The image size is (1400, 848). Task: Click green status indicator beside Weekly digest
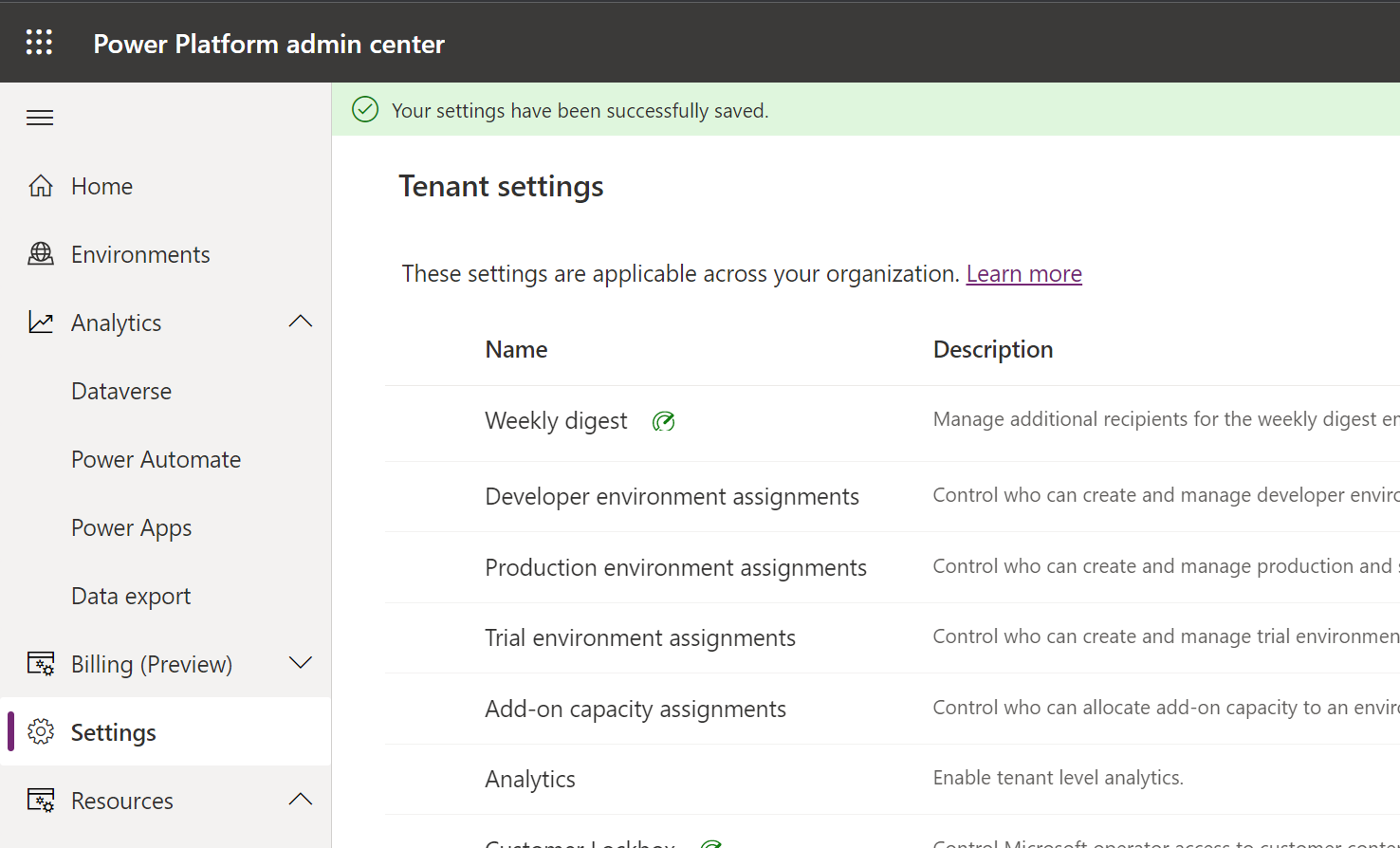663,420
